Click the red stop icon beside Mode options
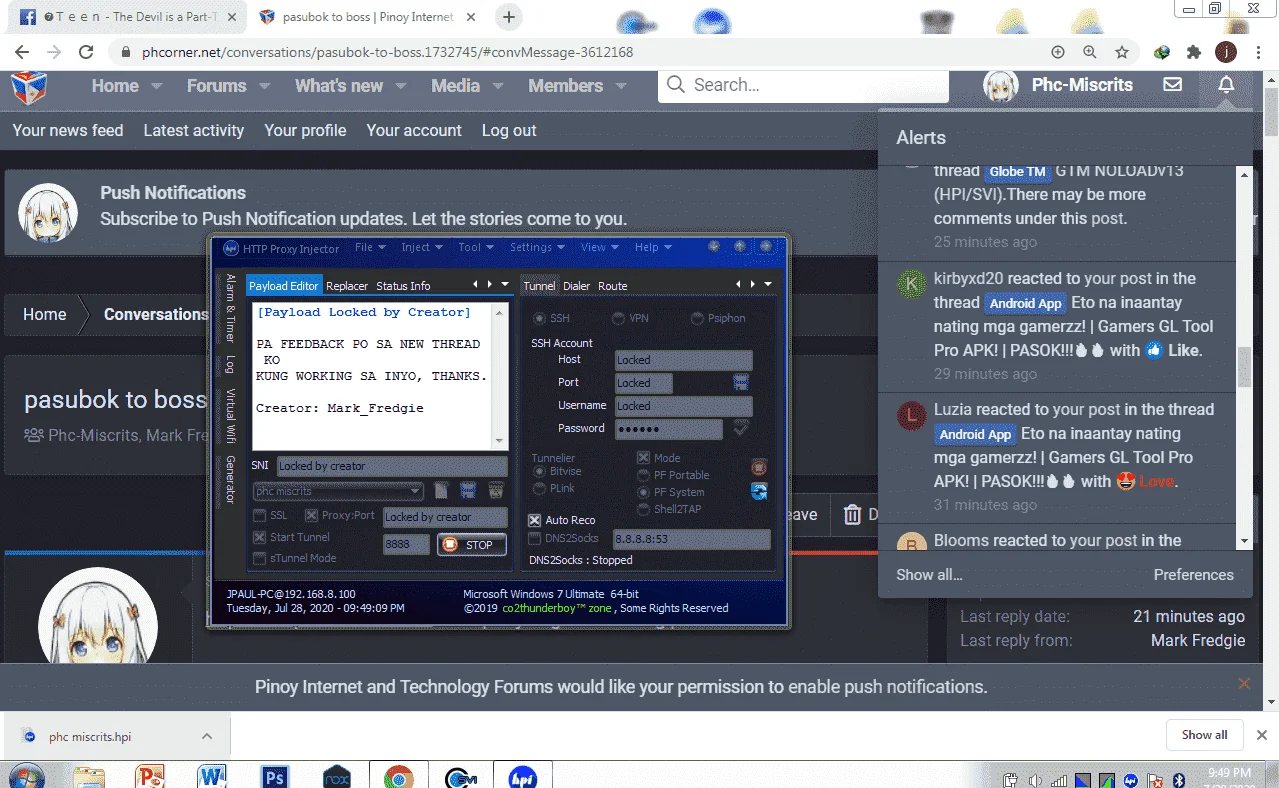Image resolution: width=1279 pixels, height=788 pixels. (x=759, y=467)
